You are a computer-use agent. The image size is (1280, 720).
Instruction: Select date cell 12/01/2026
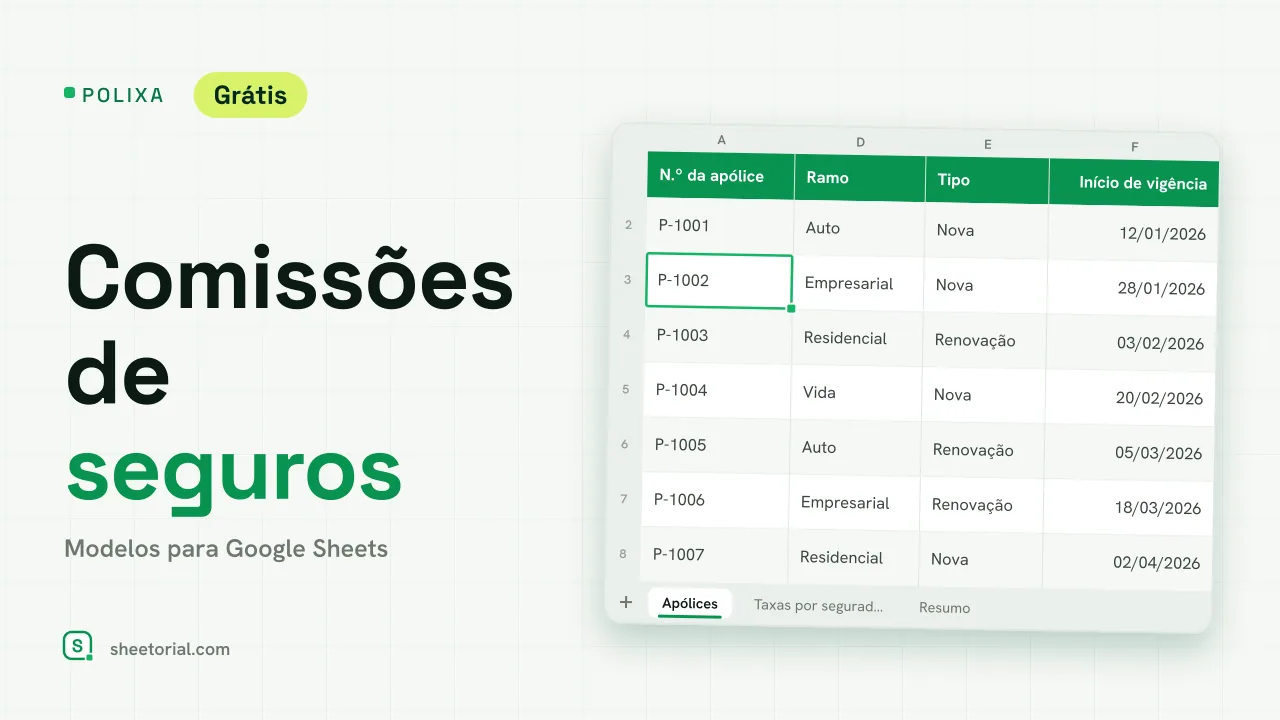pos(1133,234)
